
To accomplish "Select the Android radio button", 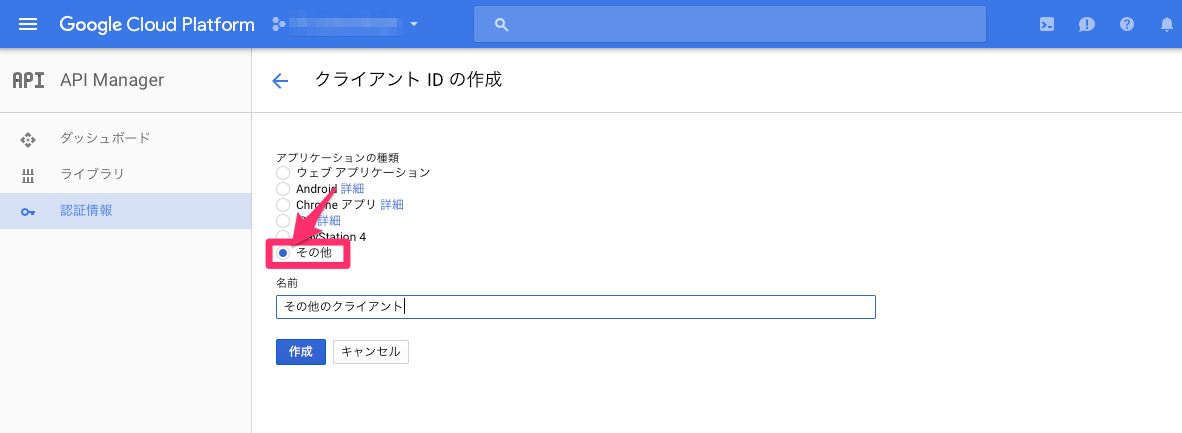I will 283,189.
